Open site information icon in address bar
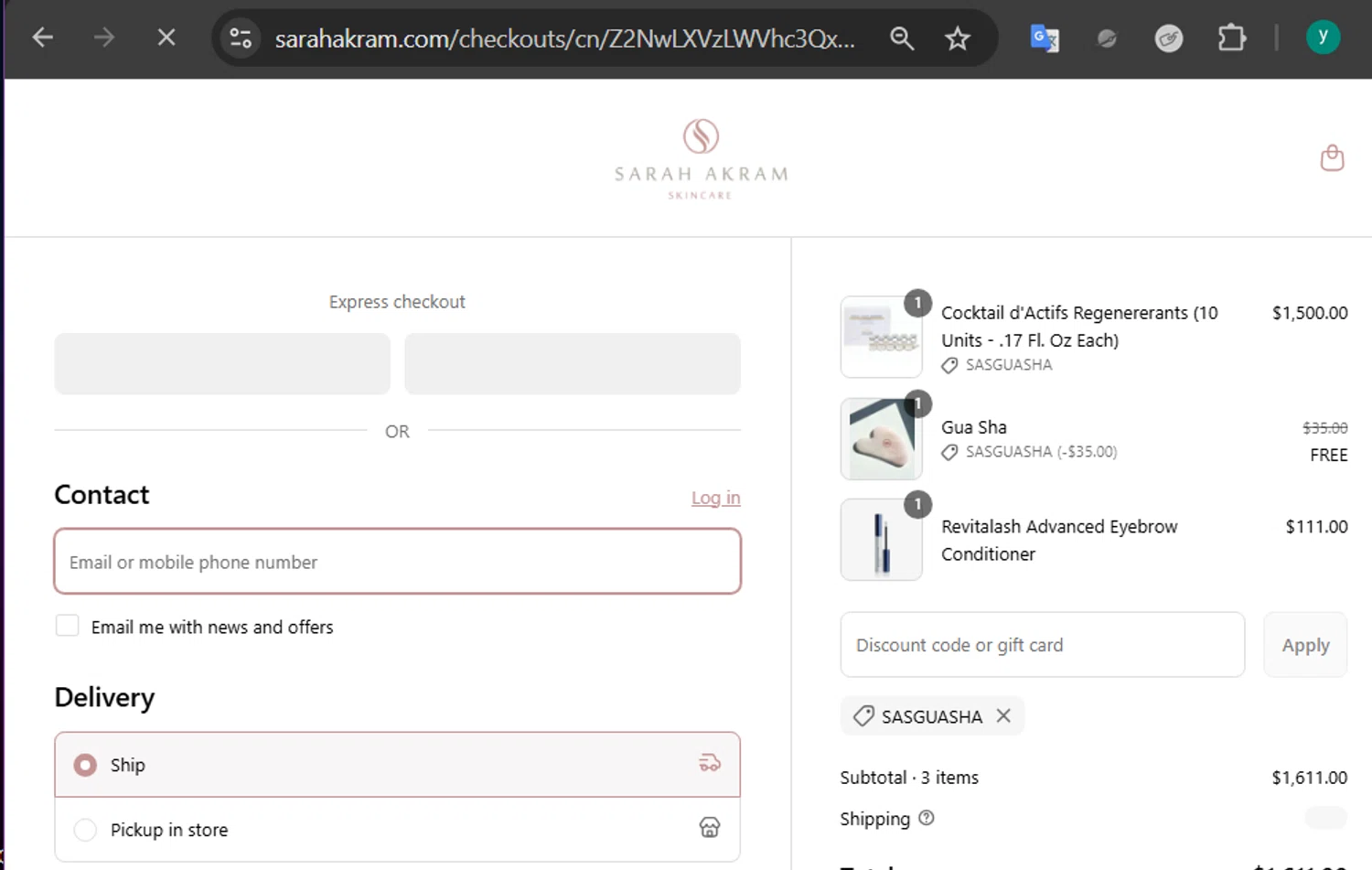Screen dimensions: 1372x870 [241, 38]
